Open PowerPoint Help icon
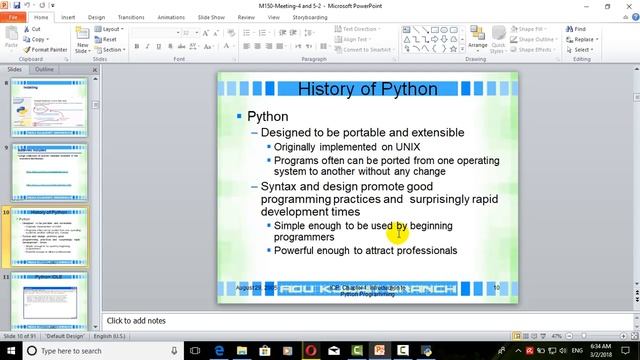The height and width of the screenshot is (360, 640). coord(636,17)
